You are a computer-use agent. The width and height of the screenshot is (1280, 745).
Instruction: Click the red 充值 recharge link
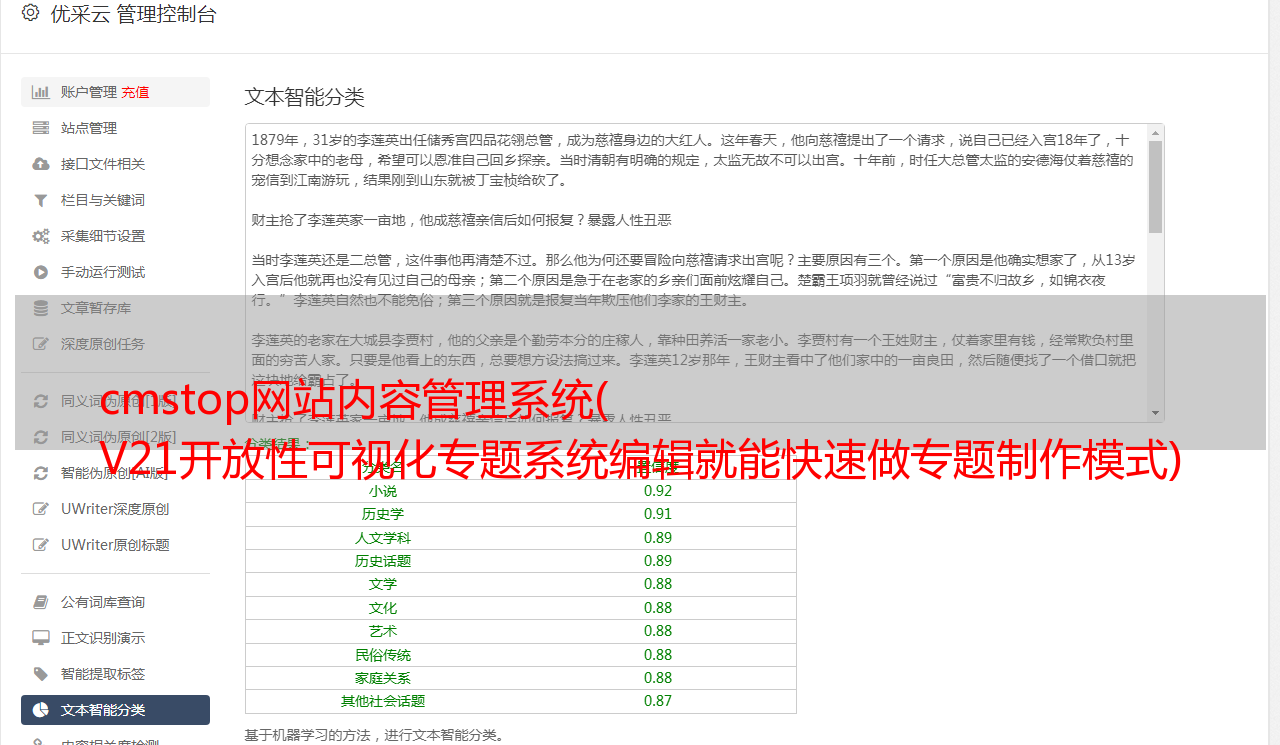coord(135,92)
